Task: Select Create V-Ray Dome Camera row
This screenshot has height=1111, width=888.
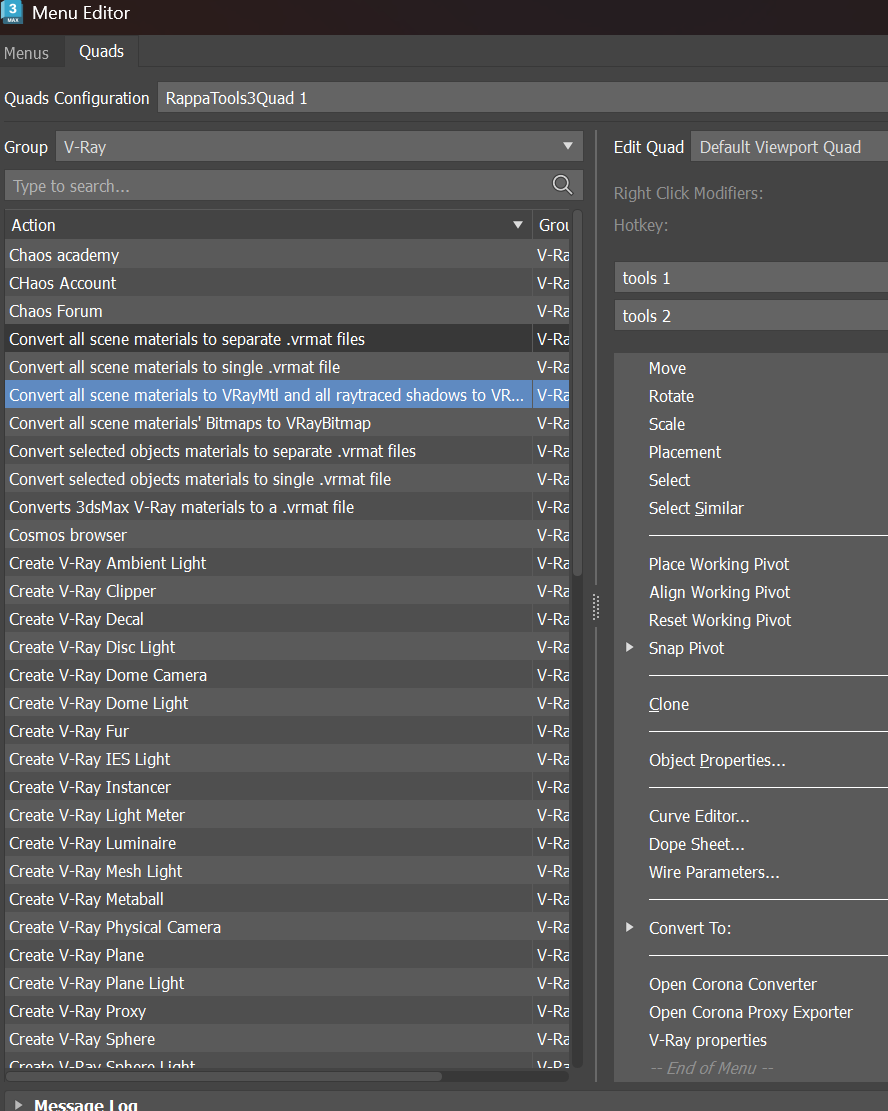Action: pyautogui.click(x=287, y=675)
